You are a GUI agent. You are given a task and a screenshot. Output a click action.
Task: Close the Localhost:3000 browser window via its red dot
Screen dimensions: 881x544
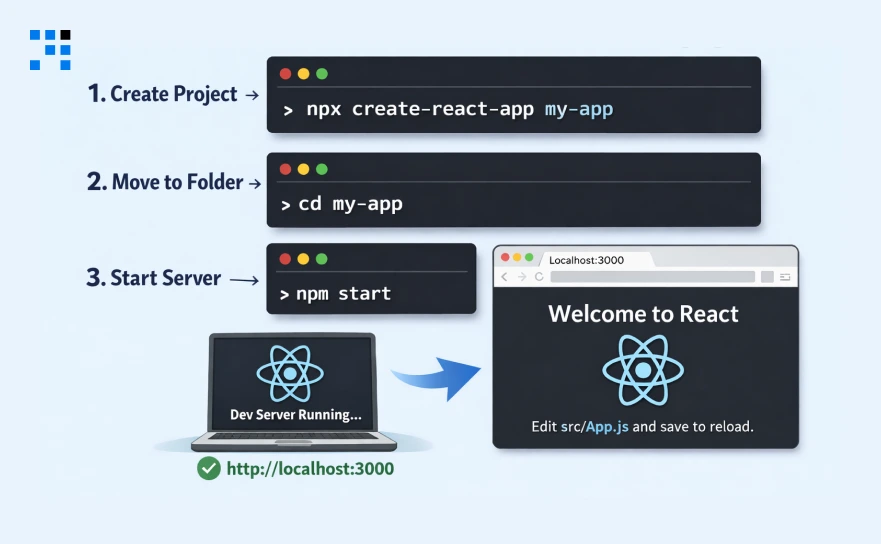[x=505, y=257]
